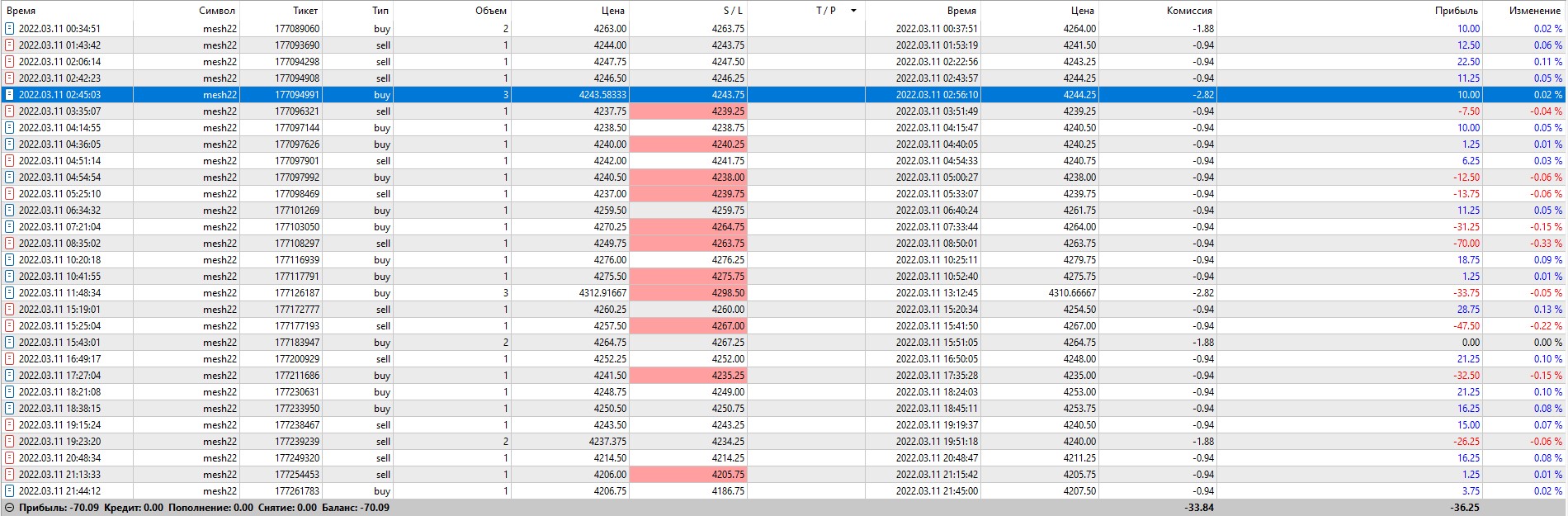Click buy icon at 11:48:34 row
1568x516 pixels.
coord(10,293)
